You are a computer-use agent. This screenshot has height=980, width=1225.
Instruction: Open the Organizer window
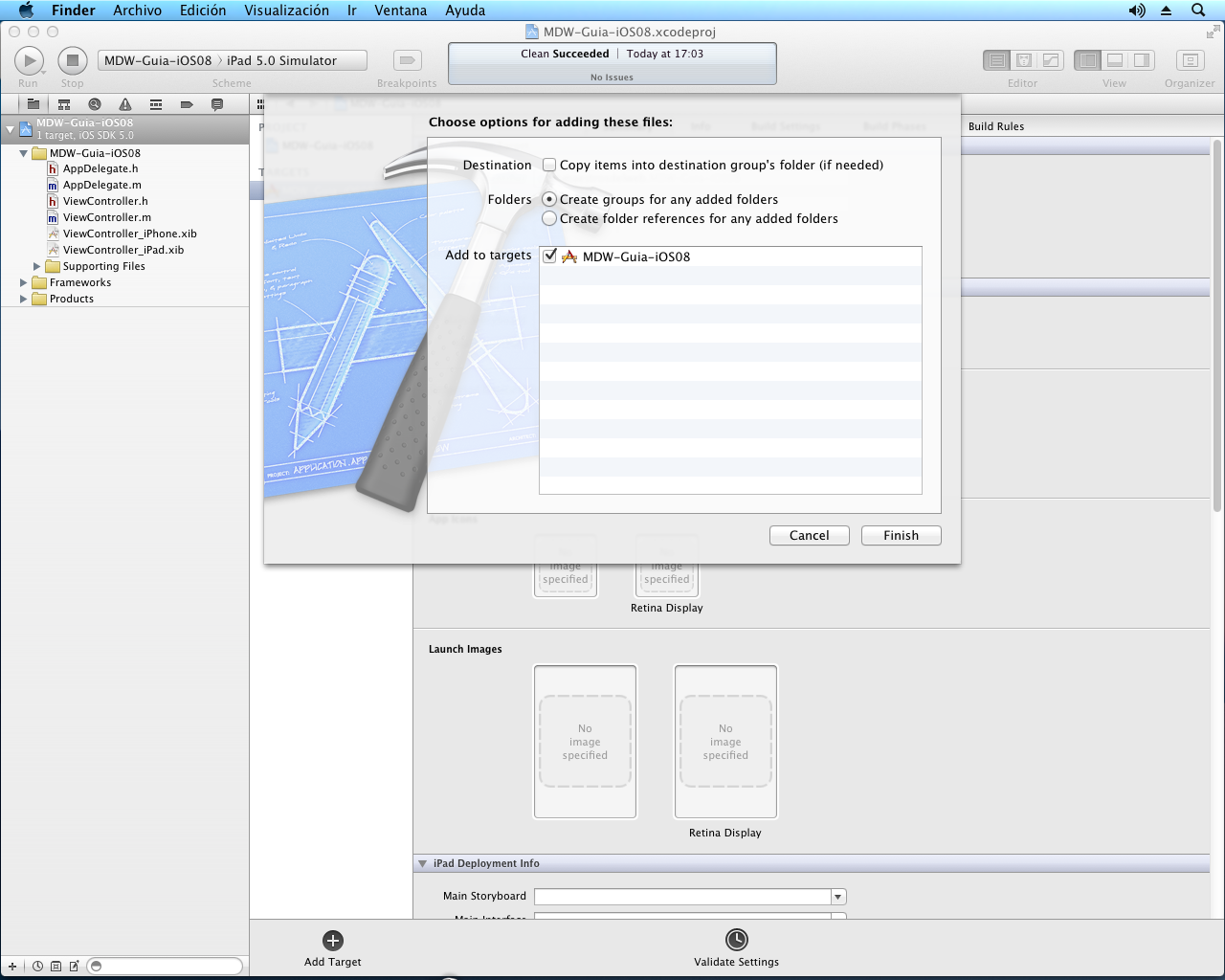coord(1190,60)
